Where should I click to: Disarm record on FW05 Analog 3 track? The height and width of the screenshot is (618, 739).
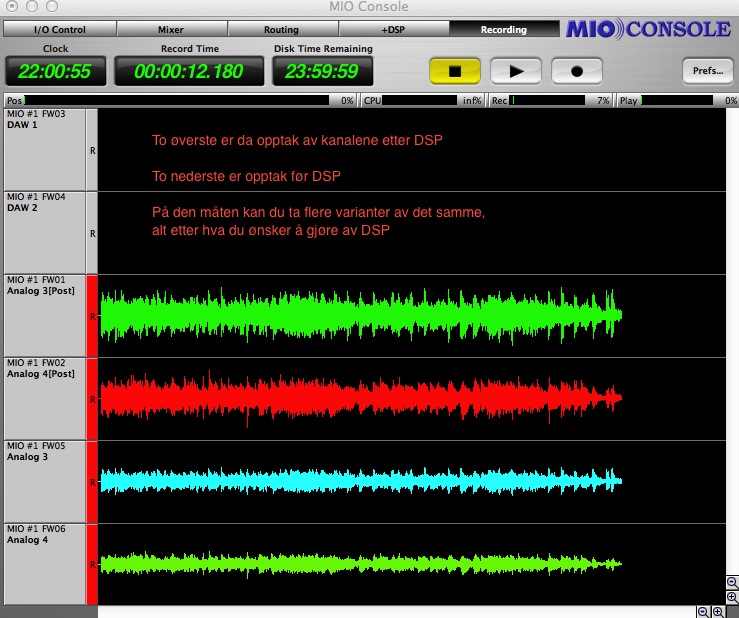(92, 482)
